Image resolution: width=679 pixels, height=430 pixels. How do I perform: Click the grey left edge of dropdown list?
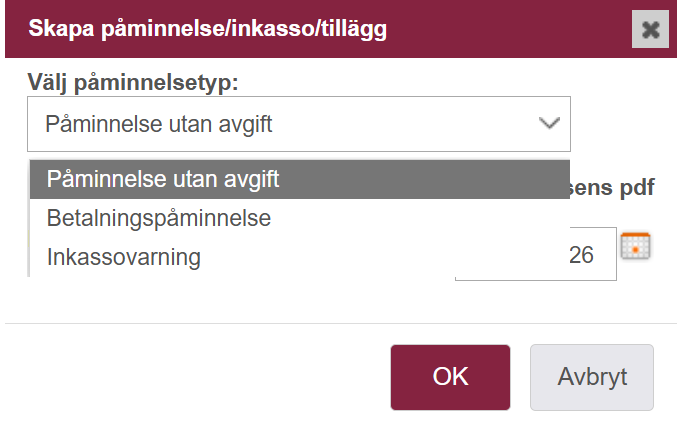(29, 218)
